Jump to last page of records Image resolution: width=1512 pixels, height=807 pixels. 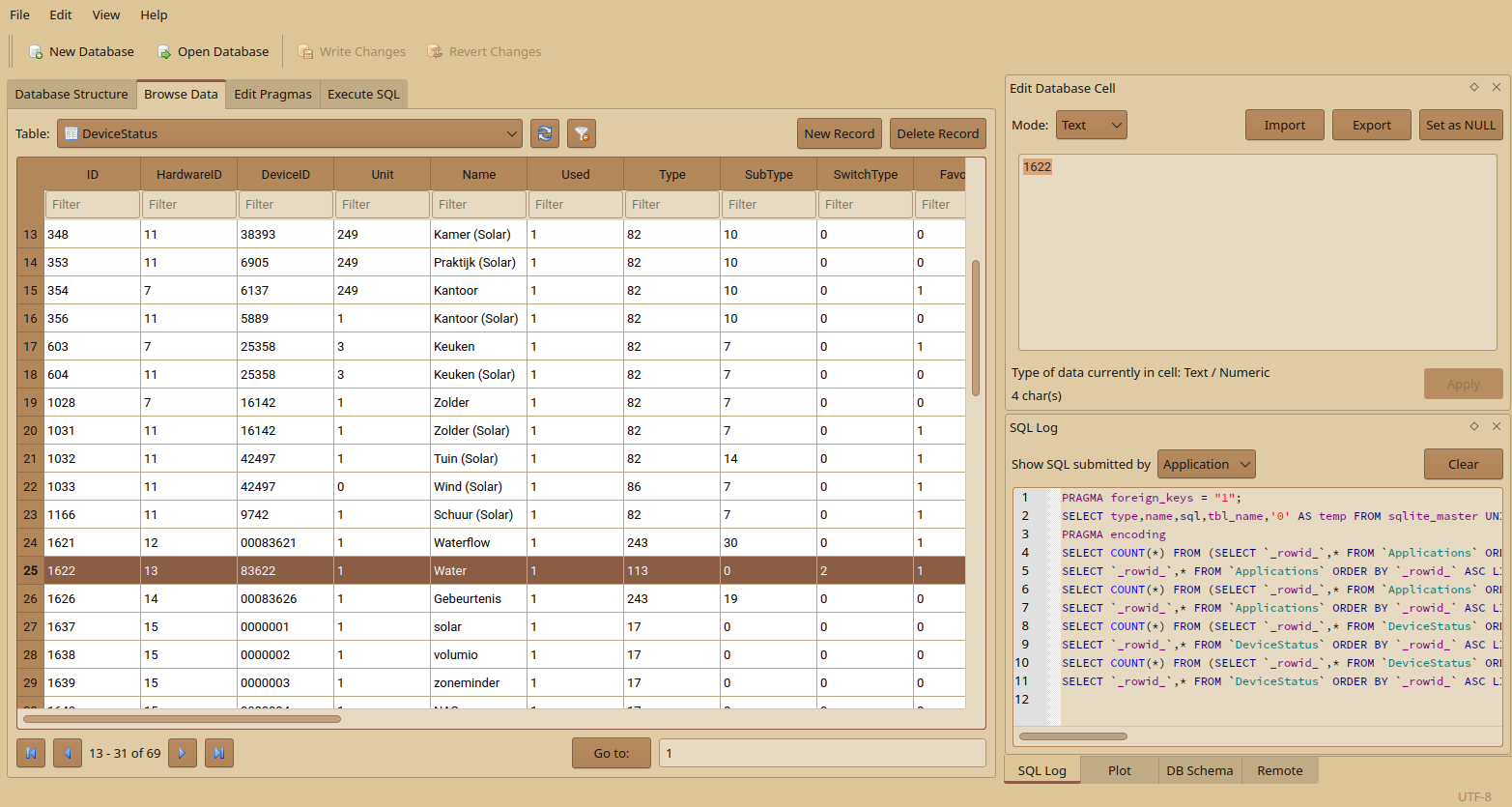[x=219, y=753]
